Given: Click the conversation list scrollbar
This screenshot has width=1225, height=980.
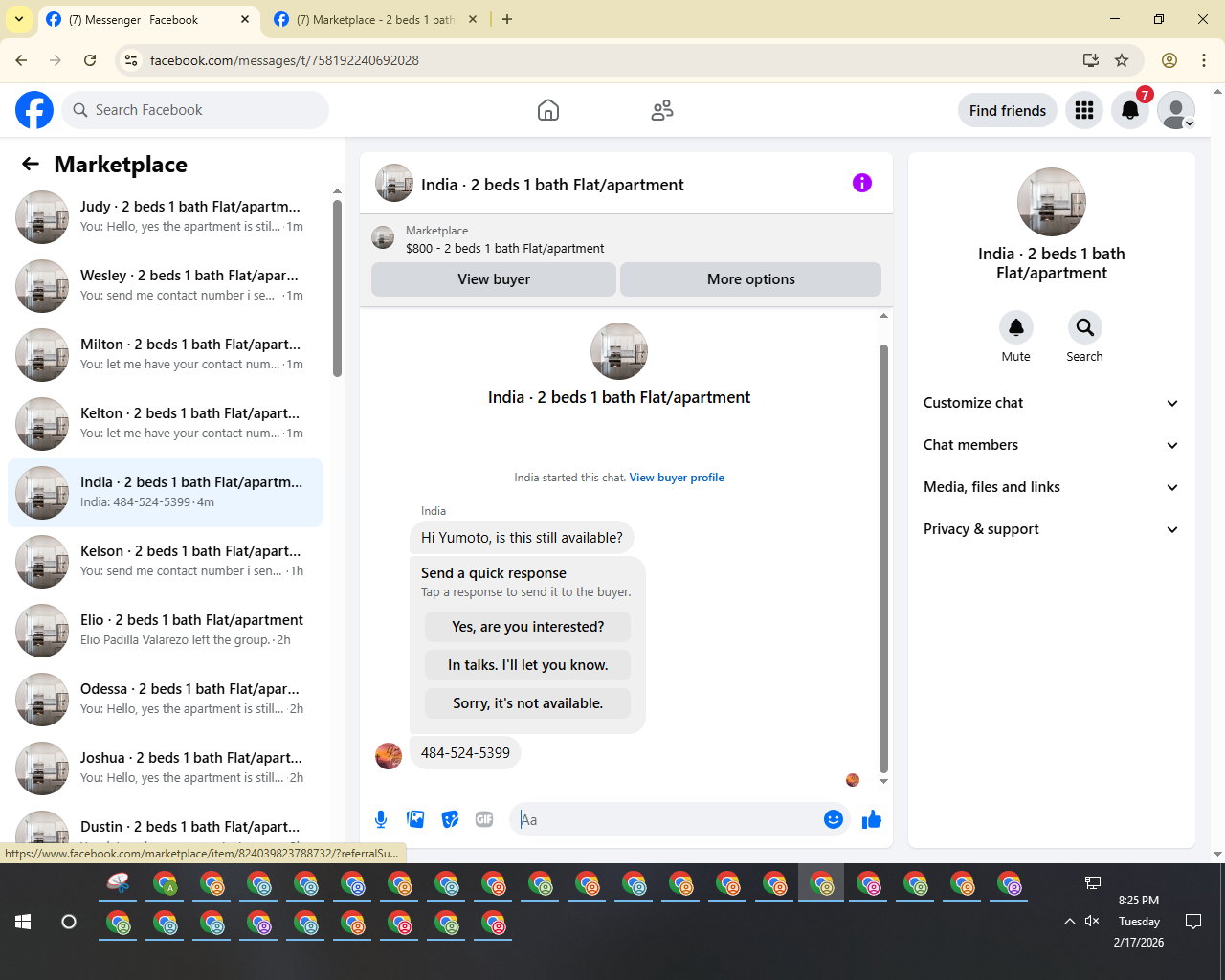Looking at the screenshot, I should point(337,287).
